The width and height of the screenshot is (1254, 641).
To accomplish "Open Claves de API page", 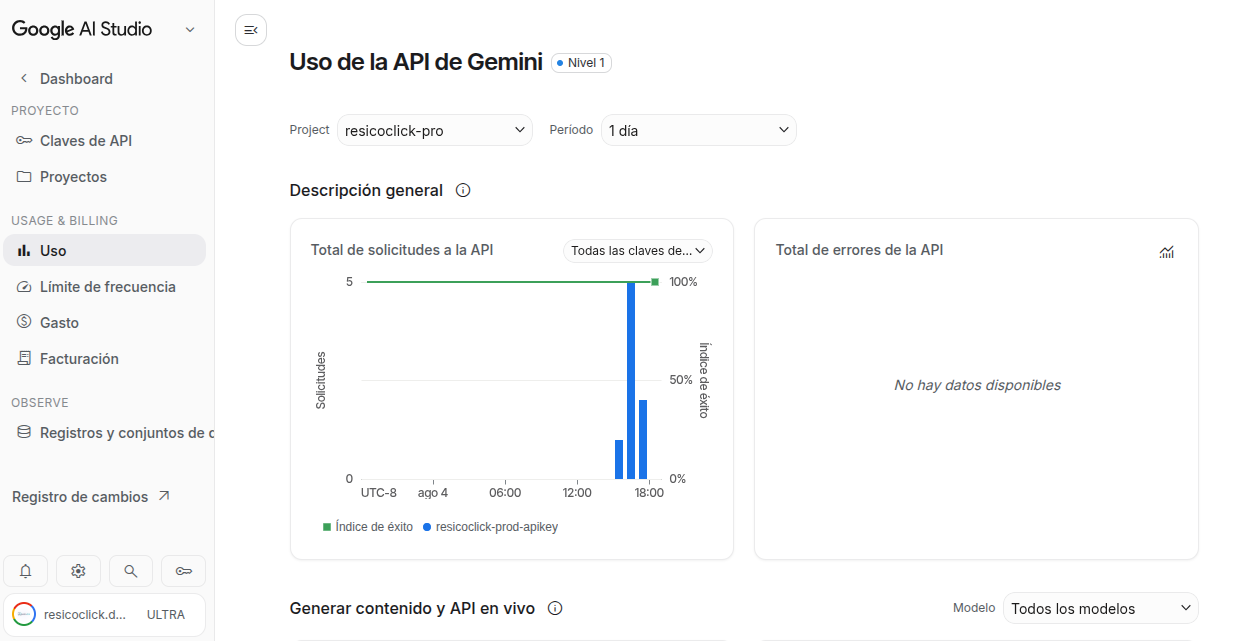I will tap(104, 141).
